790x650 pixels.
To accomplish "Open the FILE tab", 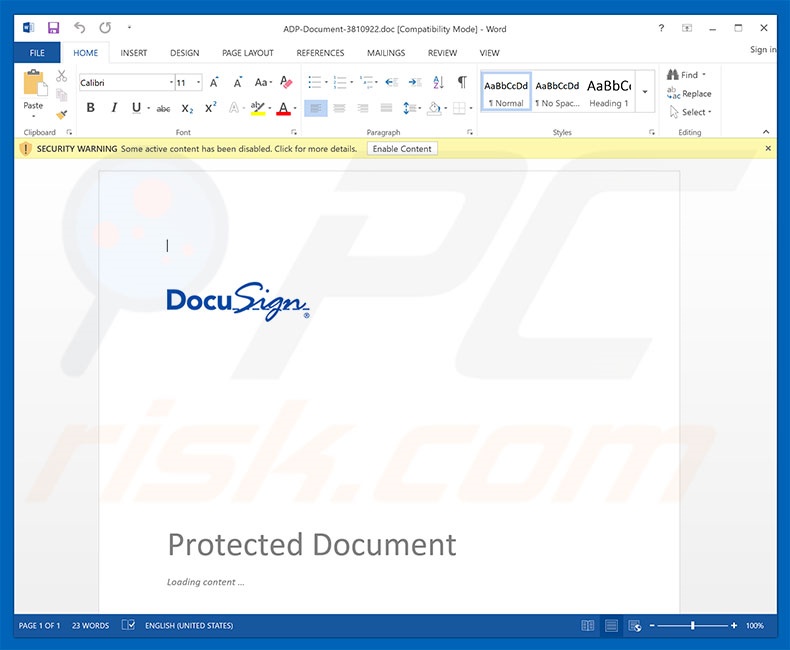I will tap(37, 53).
